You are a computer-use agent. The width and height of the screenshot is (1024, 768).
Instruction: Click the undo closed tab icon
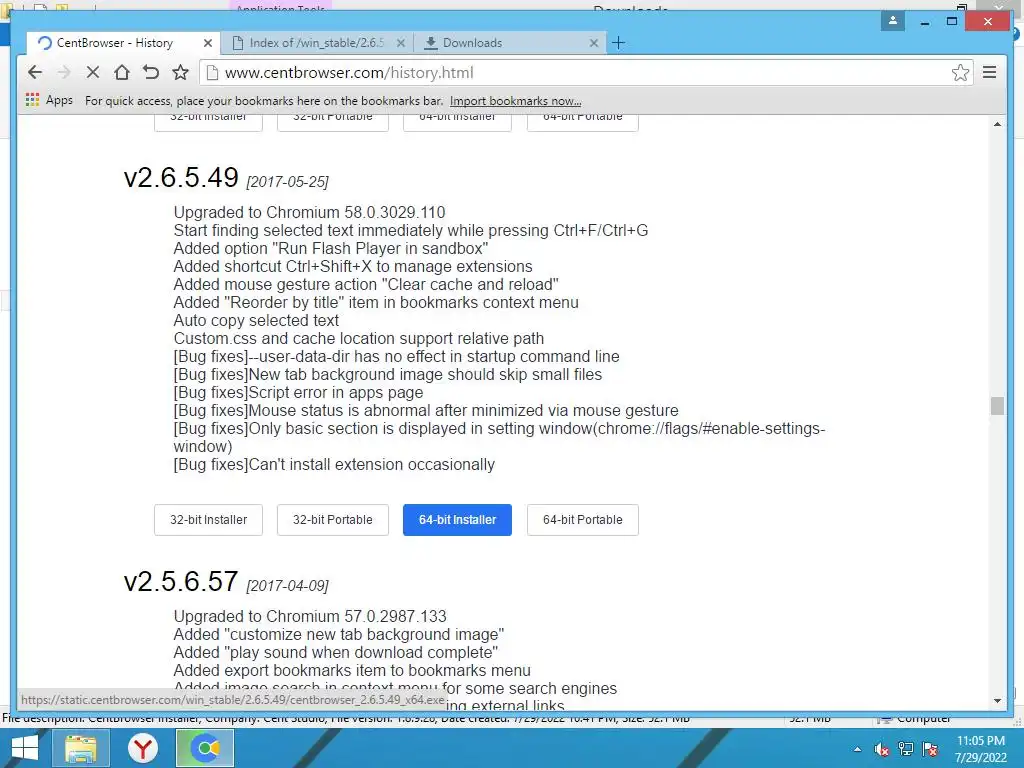tap(151, 72)
